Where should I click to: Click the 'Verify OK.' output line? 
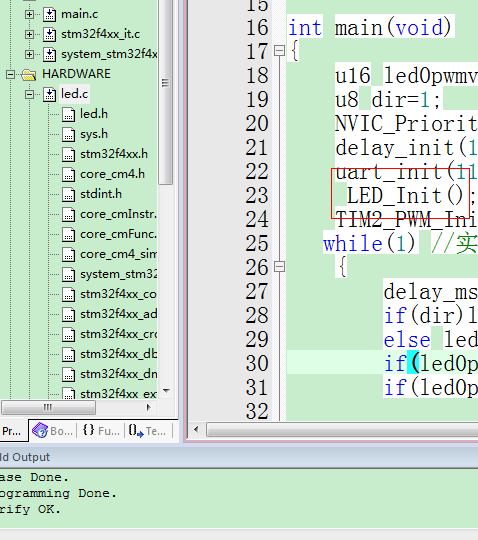pyautogui.click(x=31, y=509)
